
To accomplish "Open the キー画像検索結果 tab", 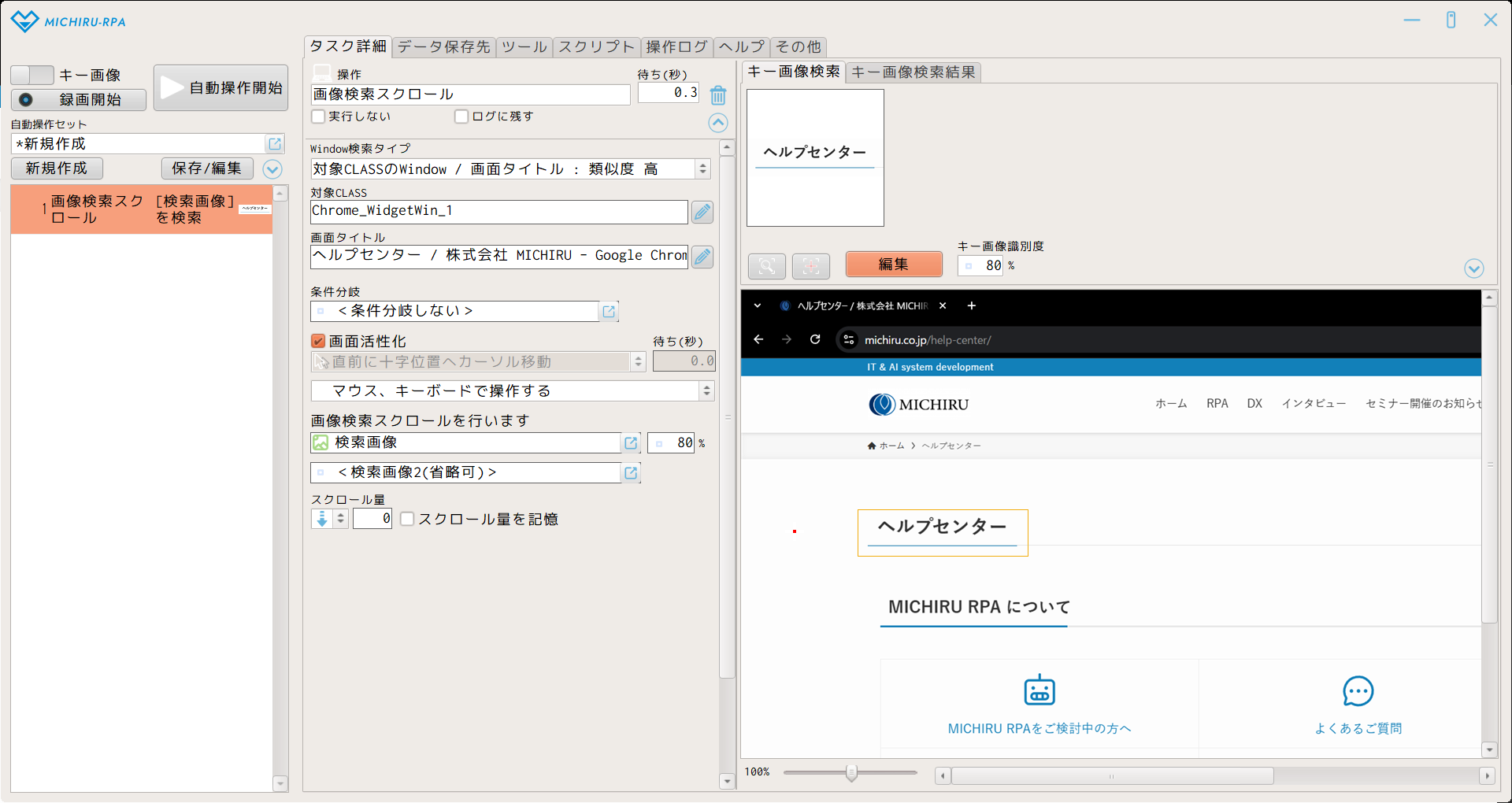I will pyautogui.click(x=913, y=72).
